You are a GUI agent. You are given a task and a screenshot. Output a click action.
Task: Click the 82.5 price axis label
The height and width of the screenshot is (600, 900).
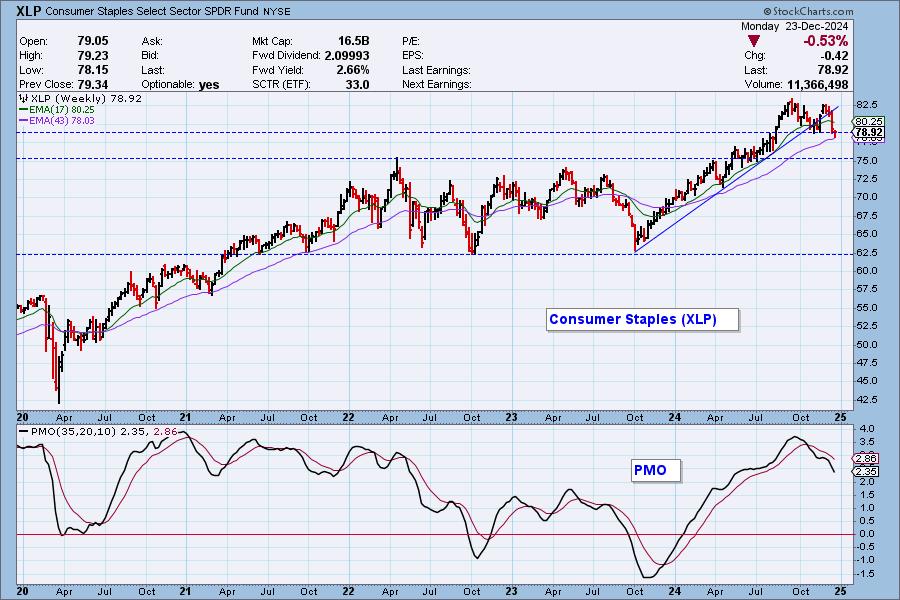tap(866, 104)
